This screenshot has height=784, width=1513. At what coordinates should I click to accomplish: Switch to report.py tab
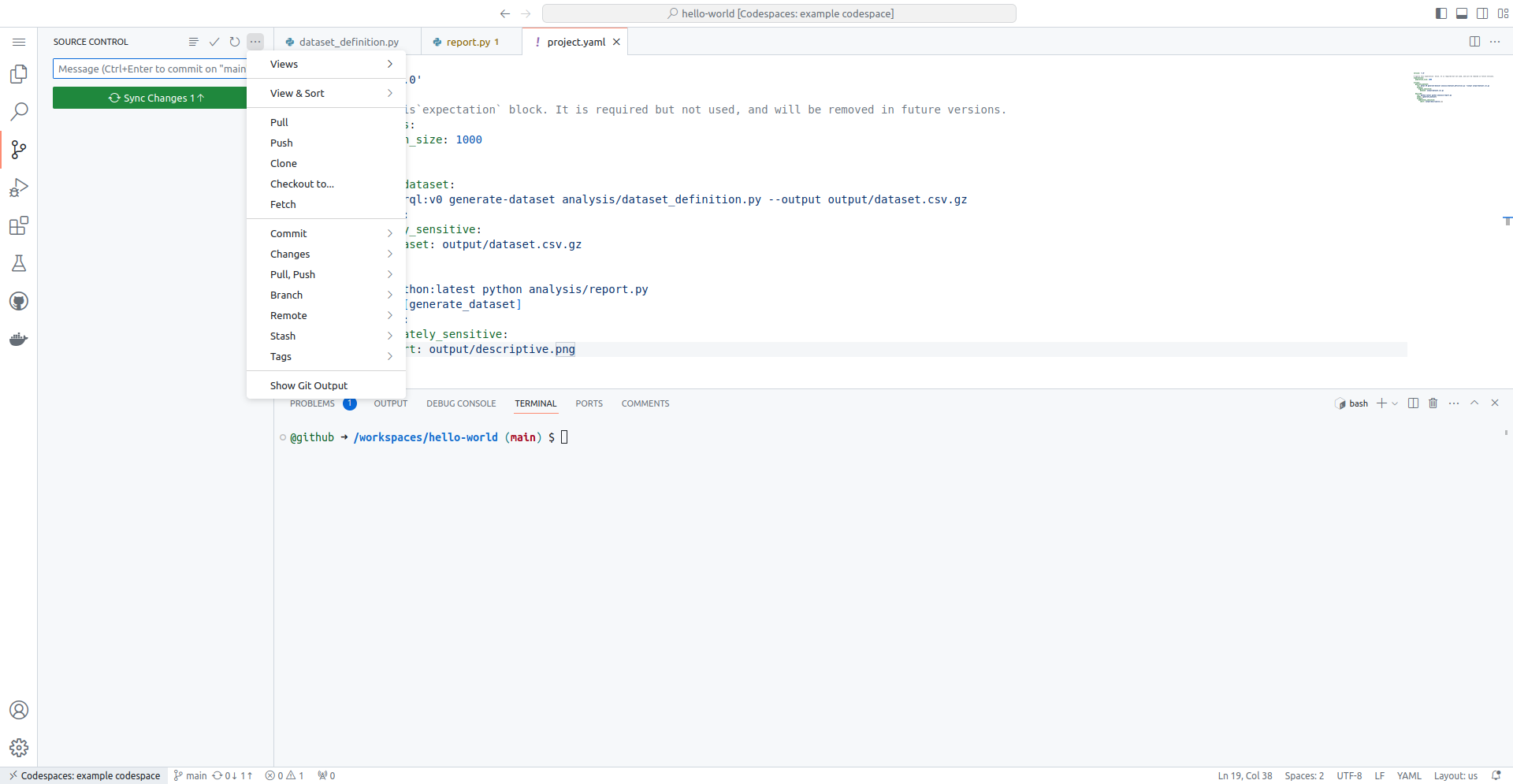pos(471,42)
